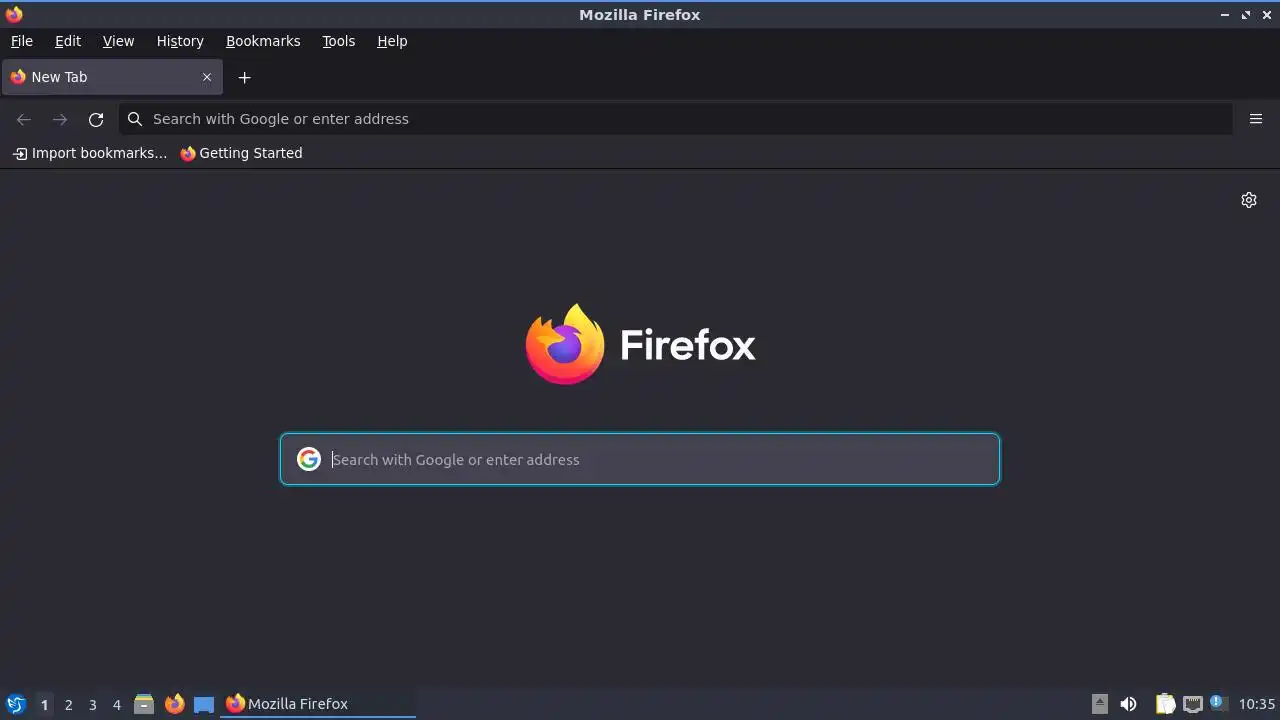Select Mozilla Firefox taskbar window button
Image resolution: width=1280 pixels, height=720 pixels.
point(318,704)
